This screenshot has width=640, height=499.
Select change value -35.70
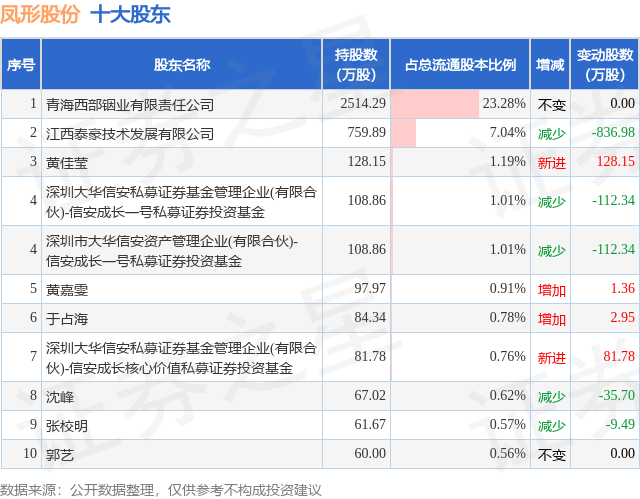tap(617, 395)
